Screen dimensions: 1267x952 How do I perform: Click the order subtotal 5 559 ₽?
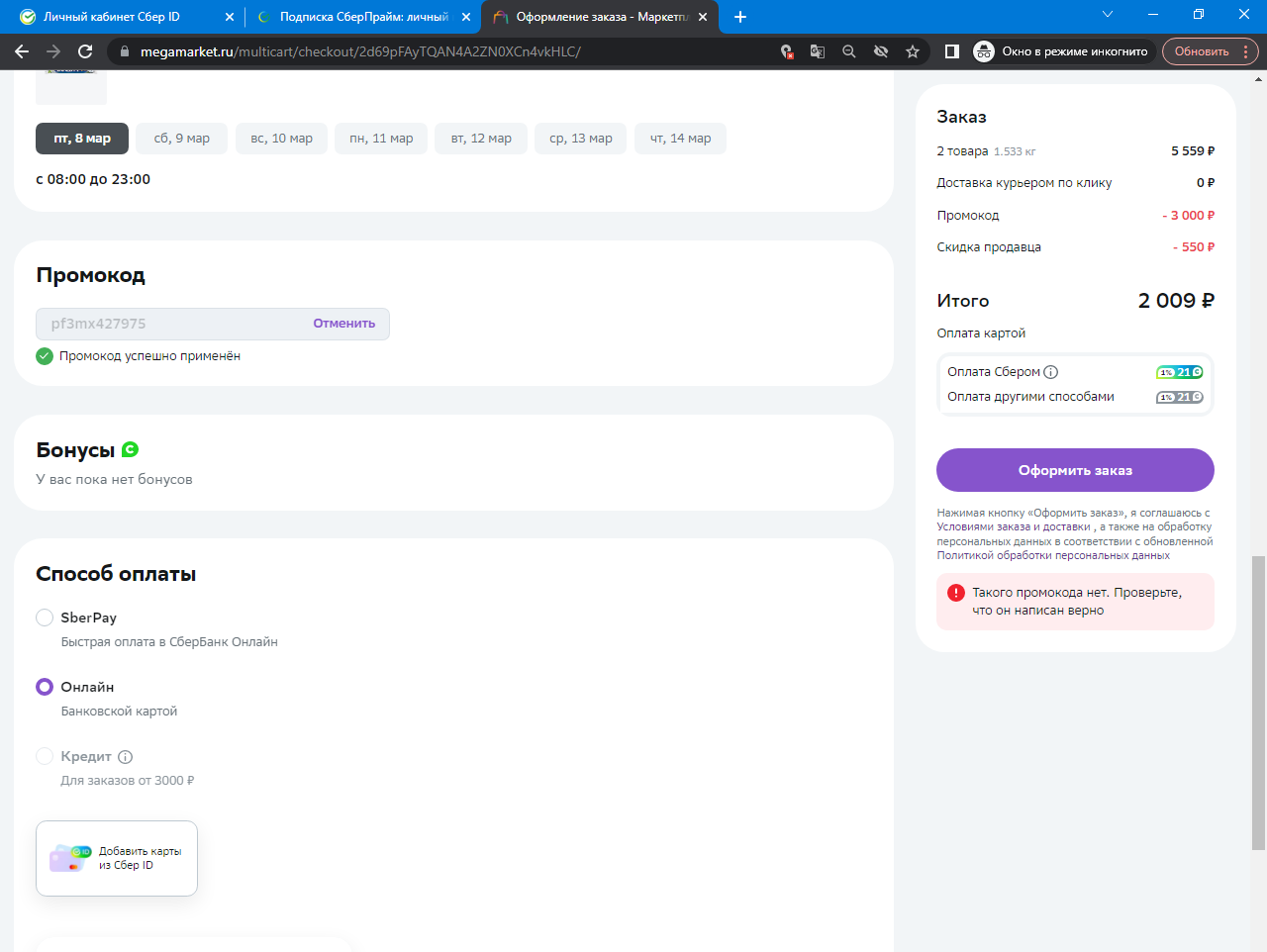(1193, 151)
